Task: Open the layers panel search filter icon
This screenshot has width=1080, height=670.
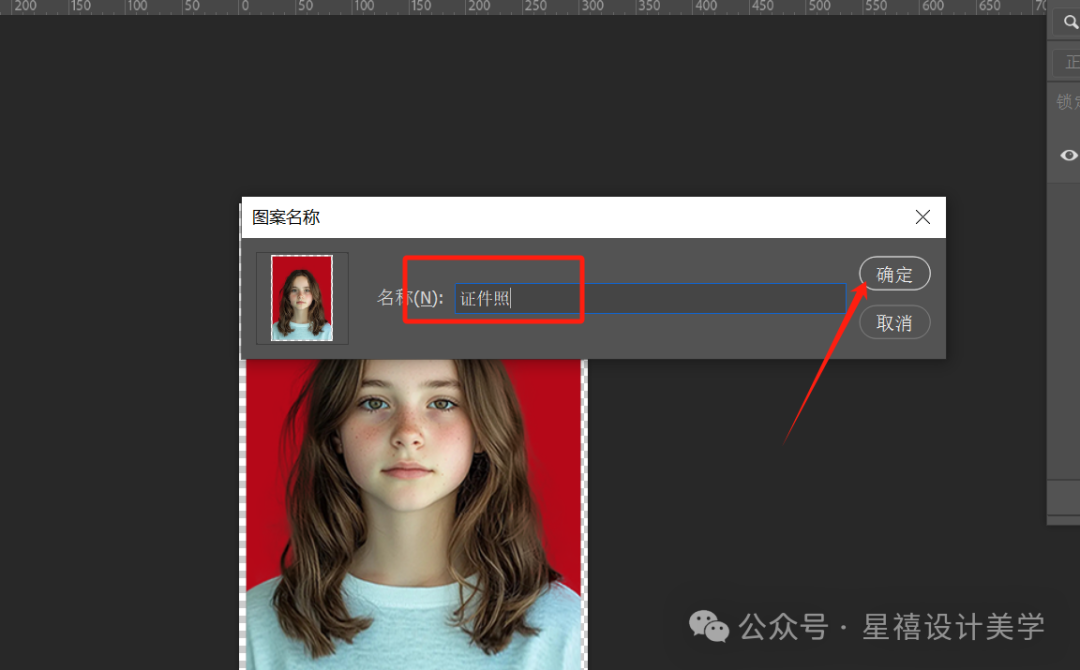Action: click(1070, 23)
